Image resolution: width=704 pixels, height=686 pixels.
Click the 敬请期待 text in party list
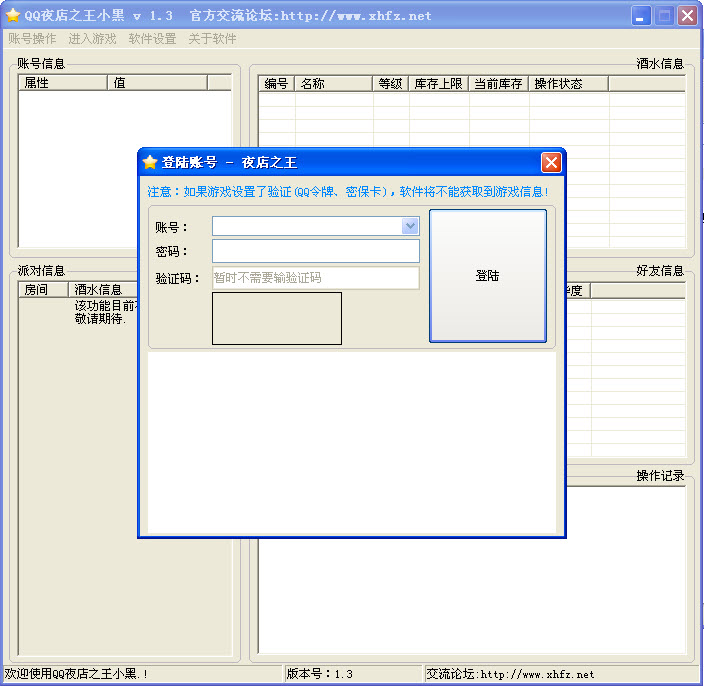100,319
